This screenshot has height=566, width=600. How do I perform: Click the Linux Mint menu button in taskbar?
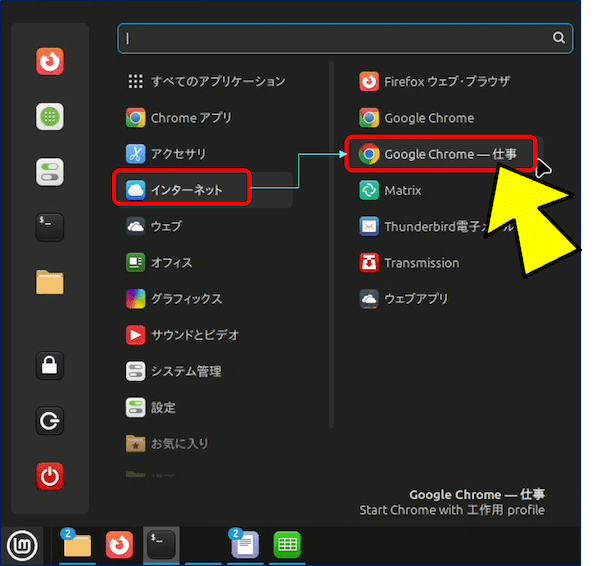pos(19,545)
